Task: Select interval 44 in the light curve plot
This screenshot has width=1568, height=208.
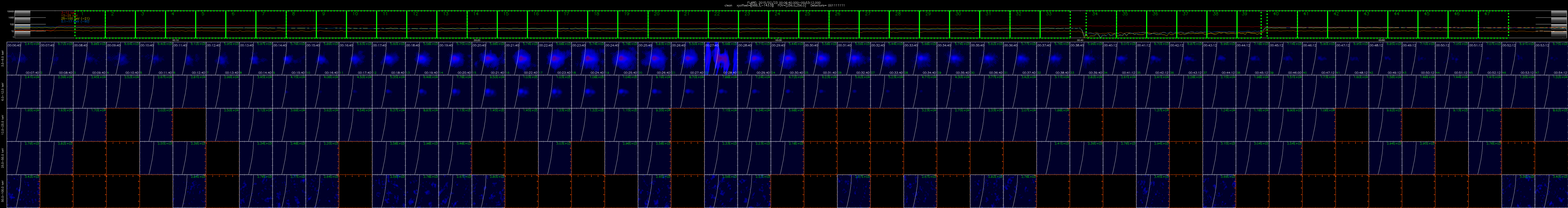Action: (1403, 24)
